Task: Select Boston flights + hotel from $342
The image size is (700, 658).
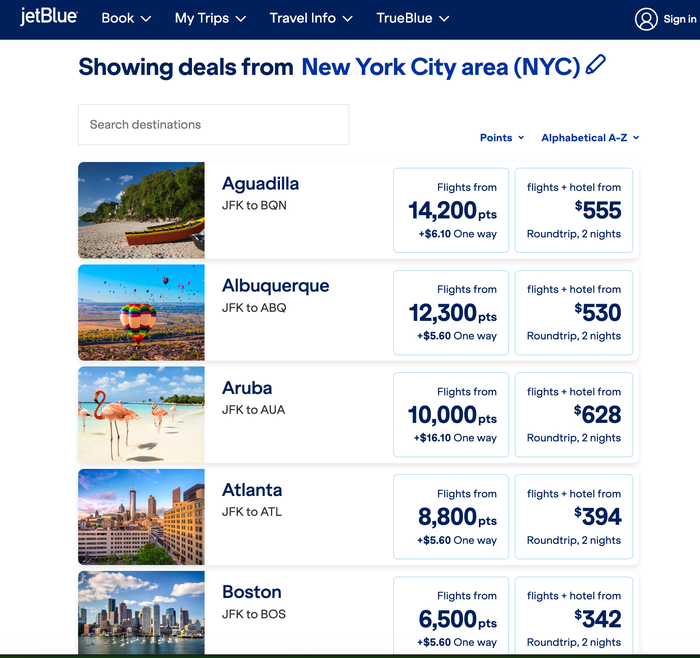Action: [x=574, y=616]
